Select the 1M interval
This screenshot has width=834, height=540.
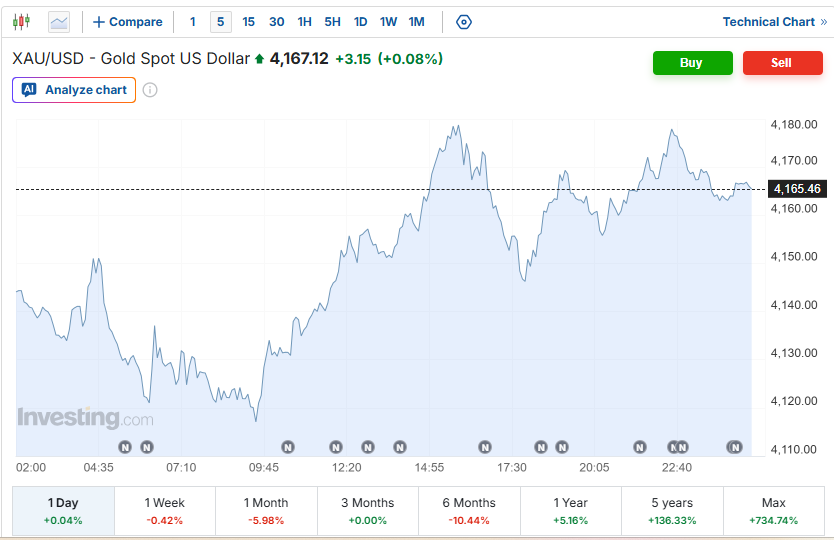(x=416, y=22)
